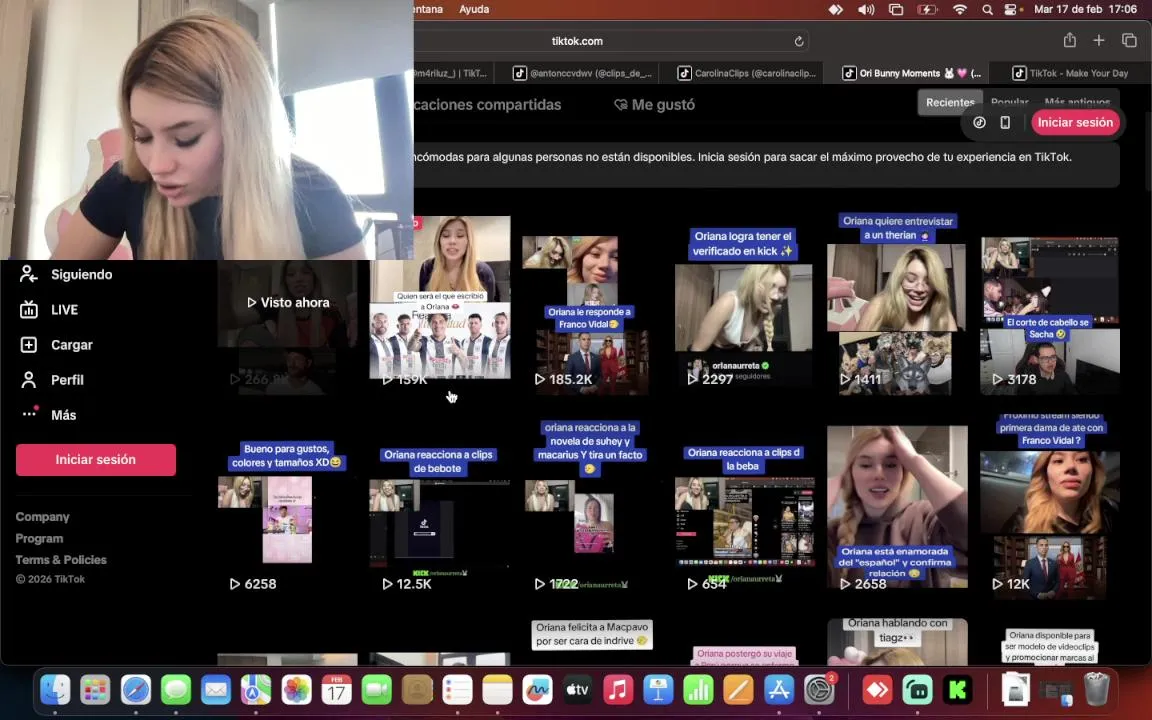Open the Siguiendo icon in TikTok sidebar
This screenshot has width=1152, height=720.
click(29, 274)
